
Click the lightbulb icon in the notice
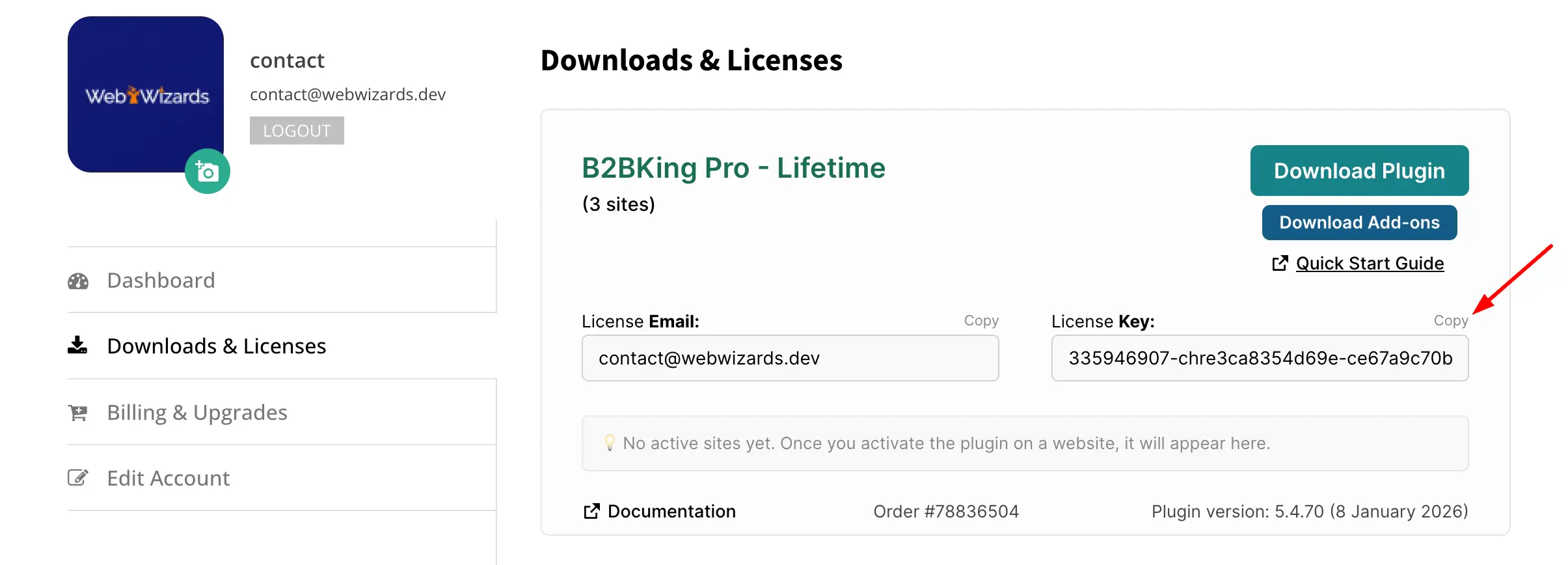[x=610, y=443]
